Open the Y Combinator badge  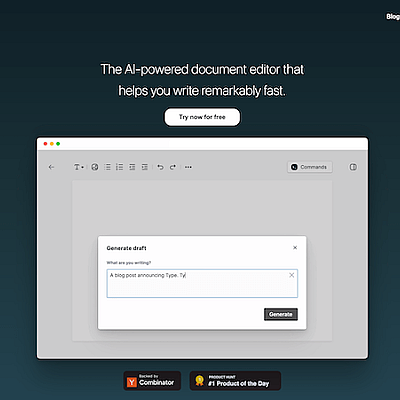click(152, 381)
